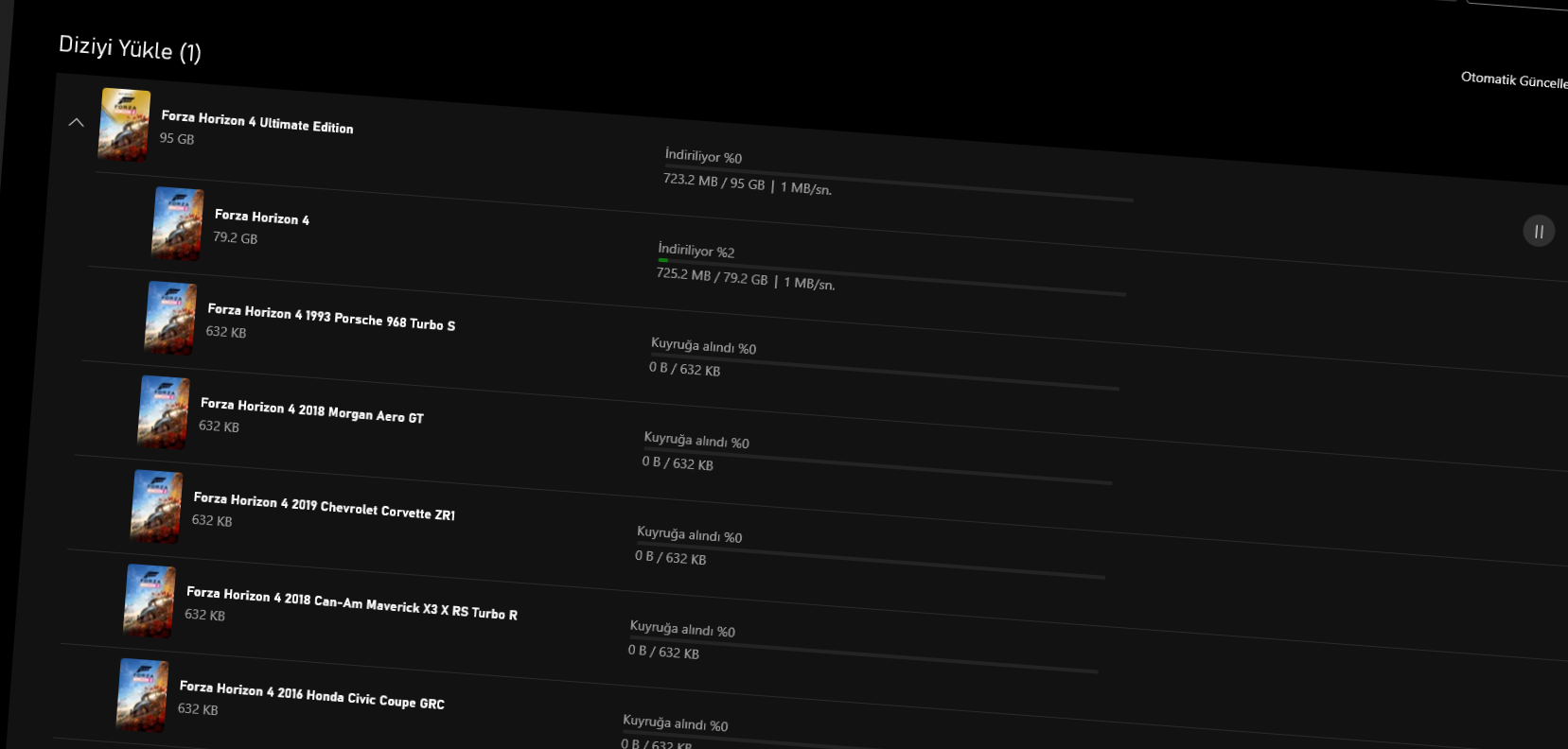Image resolution: width=1568 pixels, height=749 pixels.
Task: Click the Morgan Aero GT progress bar
Action: 877,465
